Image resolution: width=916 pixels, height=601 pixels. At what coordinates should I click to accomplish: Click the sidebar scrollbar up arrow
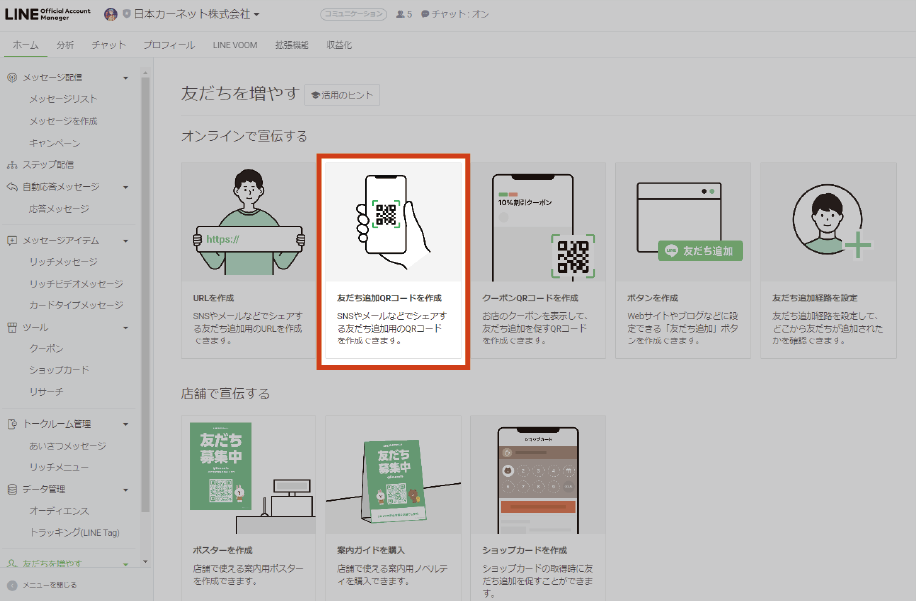[145, 73]
